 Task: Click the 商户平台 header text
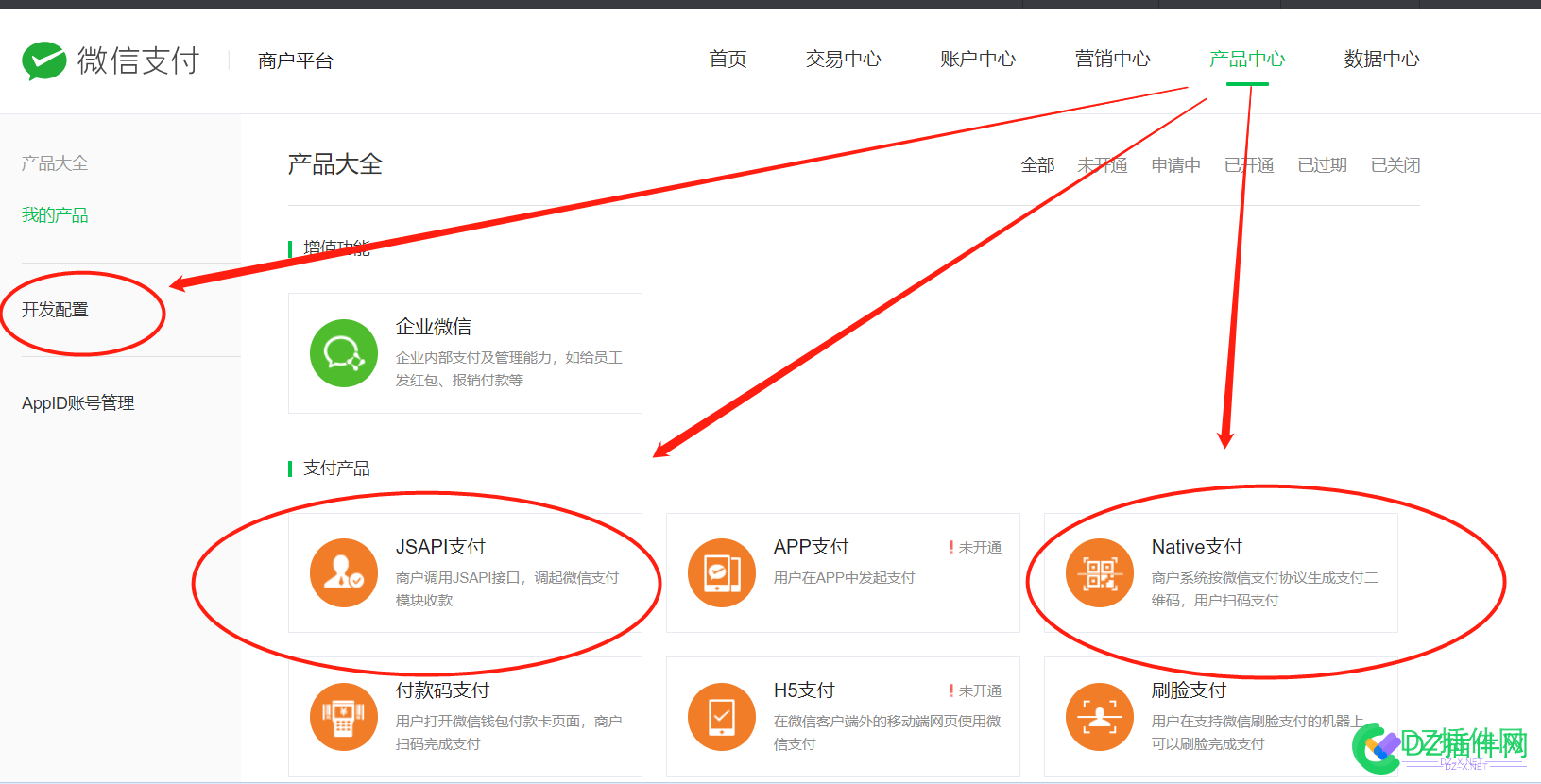(x=296, y=61)
